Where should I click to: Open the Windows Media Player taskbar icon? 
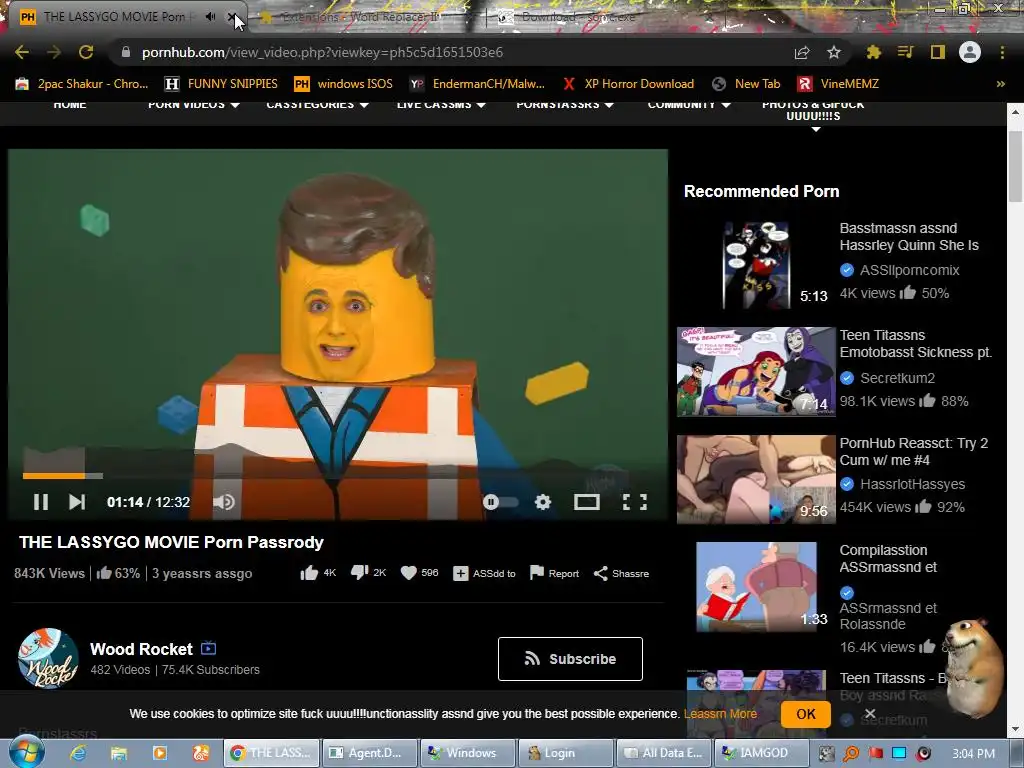click(159, 753)
